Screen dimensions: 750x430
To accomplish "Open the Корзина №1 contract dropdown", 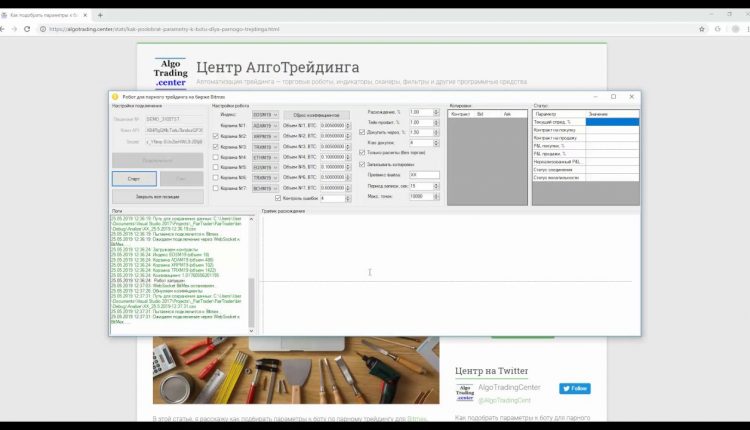I will point(265,126).
